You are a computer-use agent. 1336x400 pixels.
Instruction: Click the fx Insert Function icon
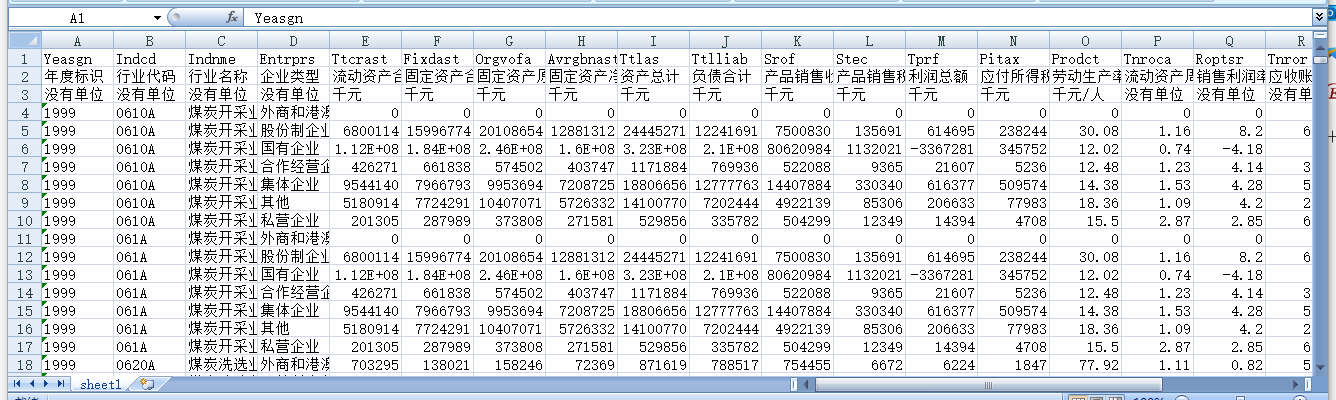(x=232, y=18)
